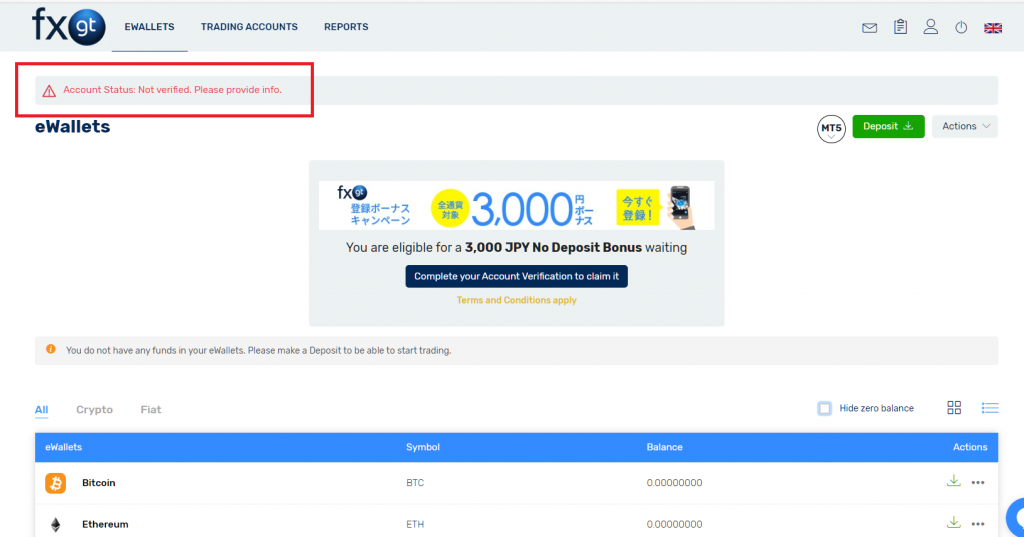Click the Ethereum row deposit arrow icon
Image resolution: width=1024 pixels, height=537 pixels.
954,523
